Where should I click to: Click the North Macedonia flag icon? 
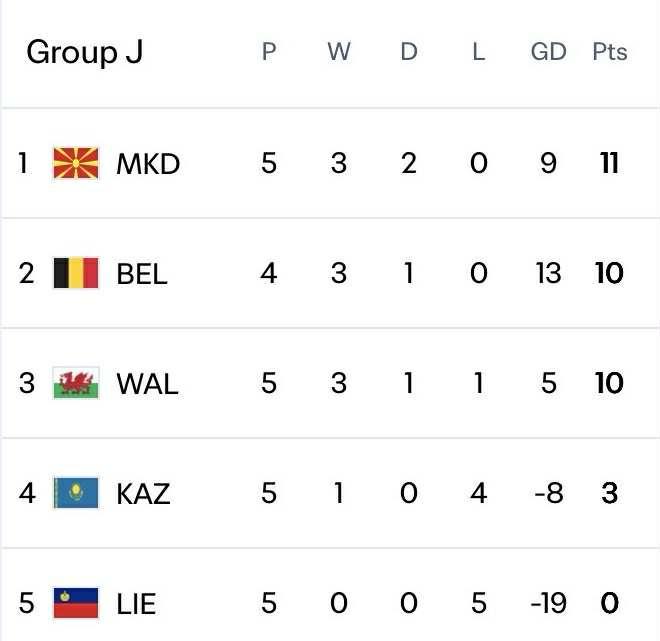(x=76, y=163)
